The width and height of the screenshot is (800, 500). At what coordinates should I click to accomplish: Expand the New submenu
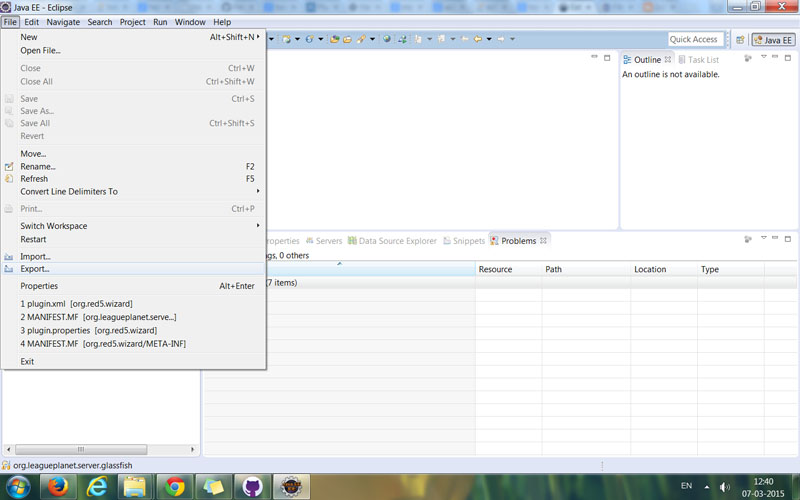(133, 37)
